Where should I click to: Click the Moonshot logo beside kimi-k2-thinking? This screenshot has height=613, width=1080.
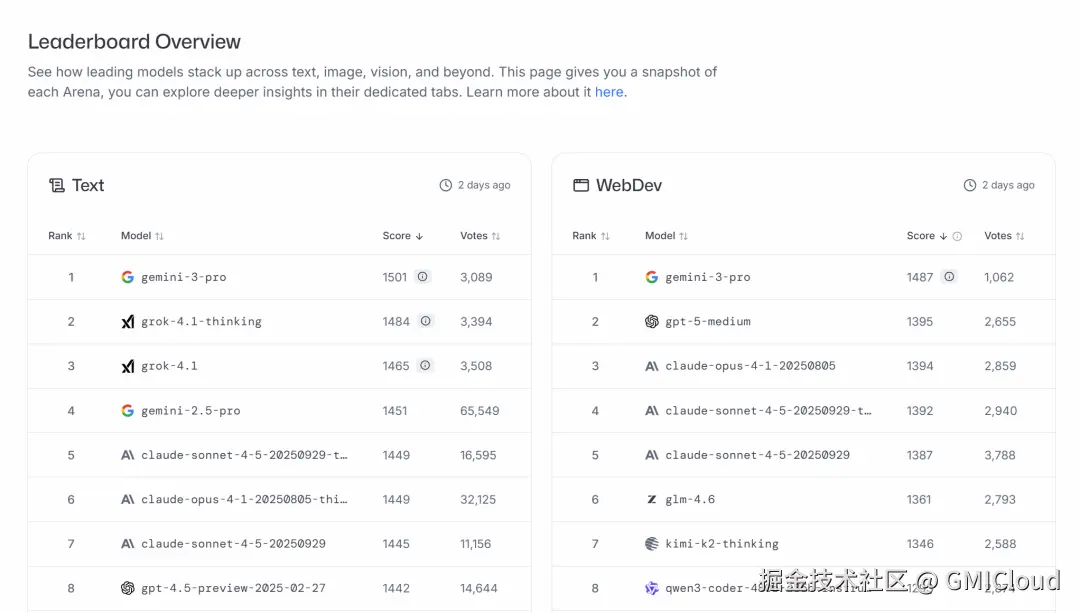652,544
